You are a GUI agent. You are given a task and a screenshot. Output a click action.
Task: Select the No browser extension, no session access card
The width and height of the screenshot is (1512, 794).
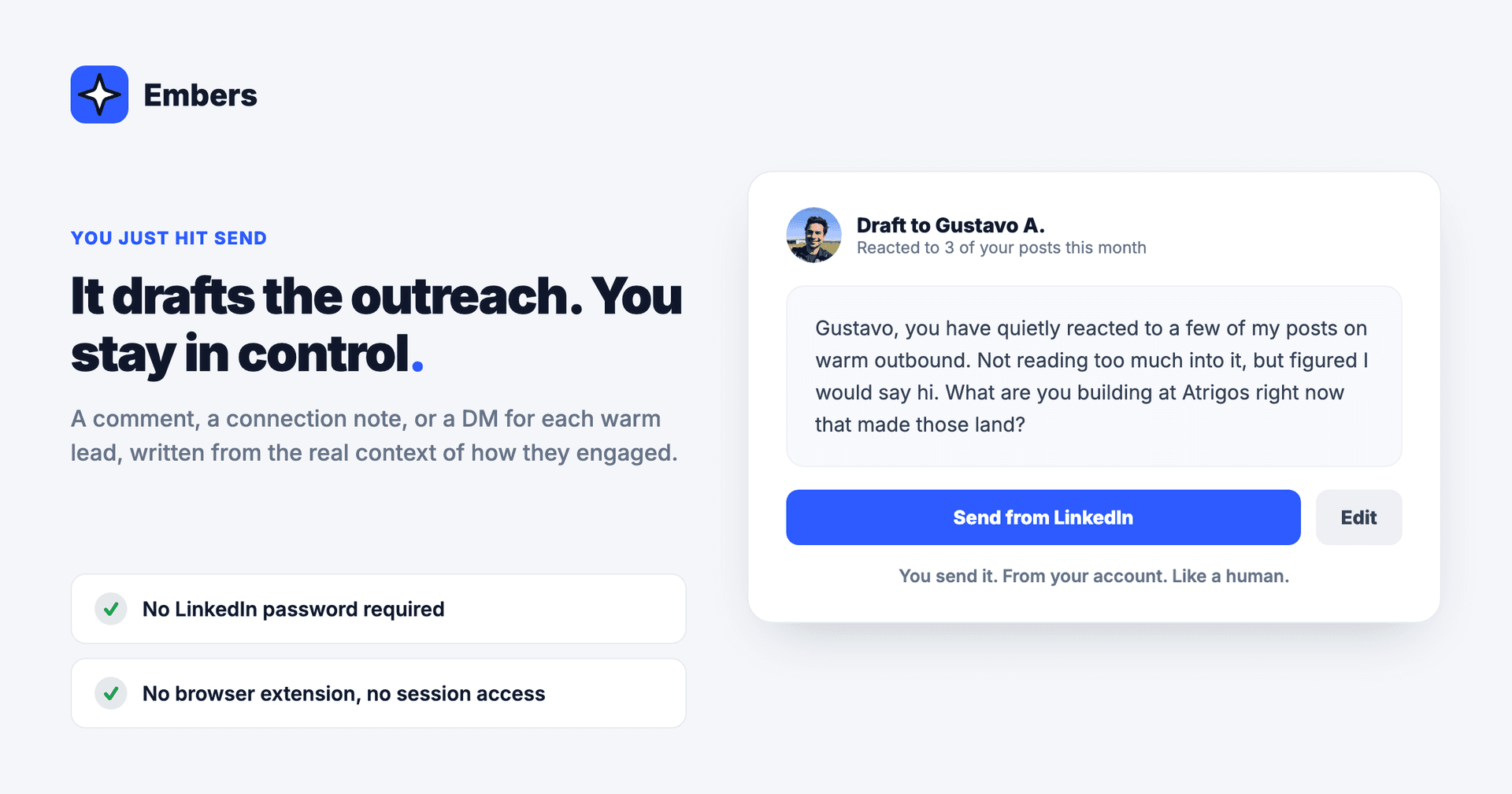pyautogui.click(x=378, y=693)
